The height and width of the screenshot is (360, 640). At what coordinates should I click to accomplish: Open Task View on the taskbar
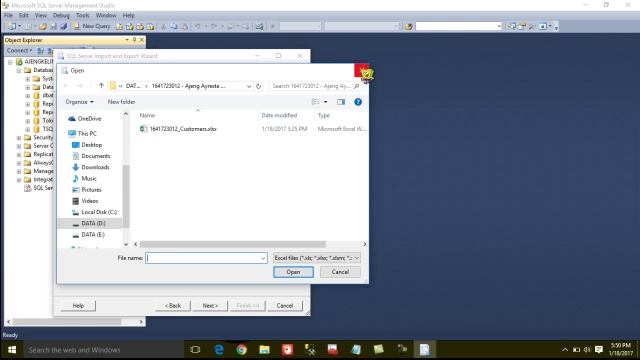click(196, 350)
